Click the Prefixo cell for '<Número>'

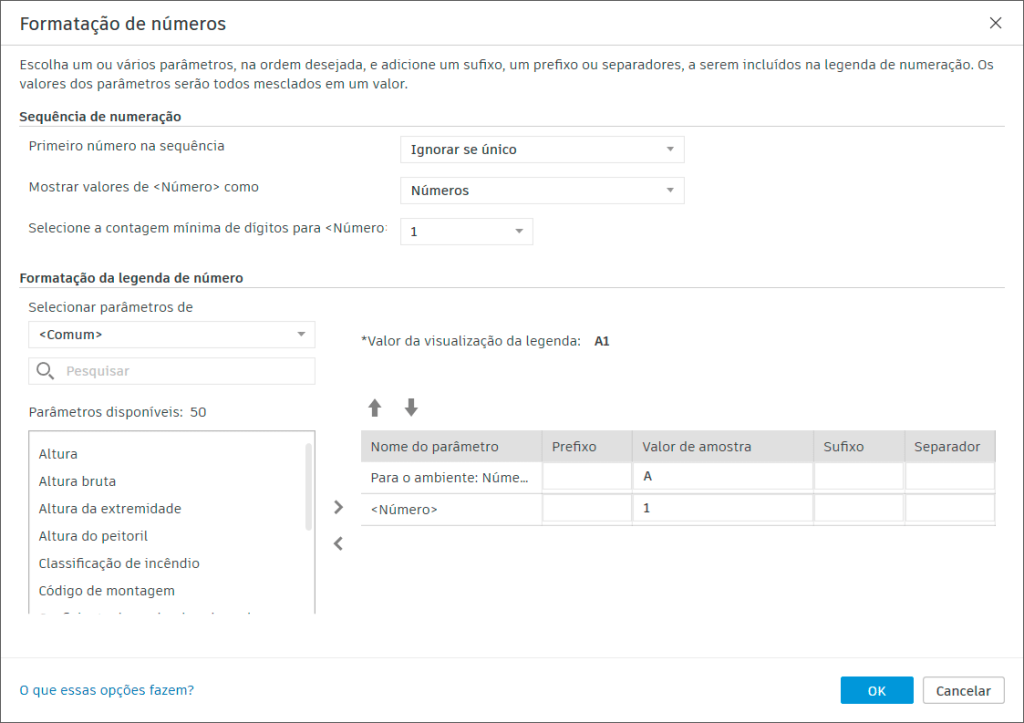pyautogui.click(x=586, y=508)
